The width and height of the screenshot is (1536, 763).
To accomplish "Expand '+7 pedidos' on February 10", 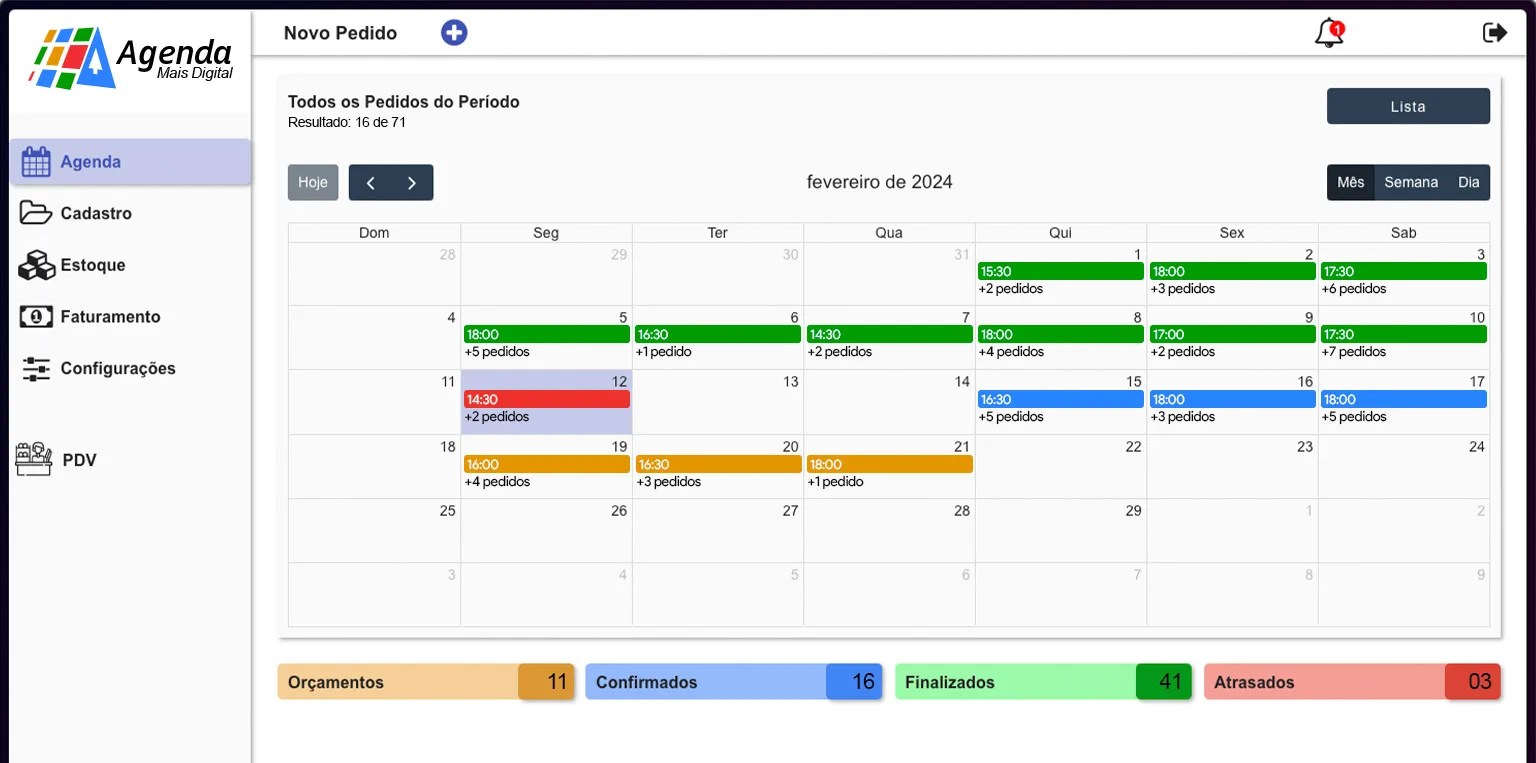I will [x=1353, y=352].
